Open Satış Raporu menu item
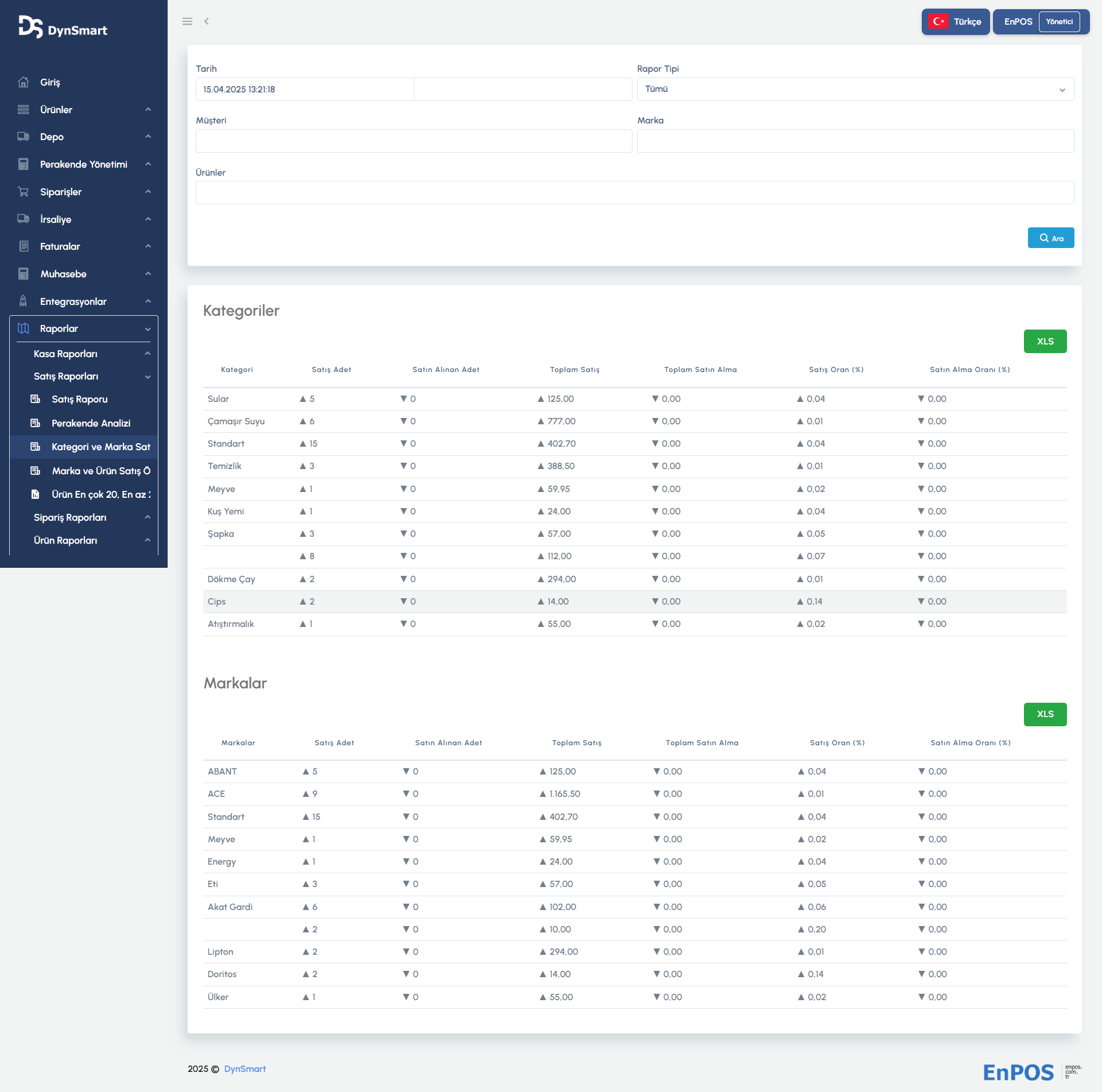The height and width of the screenshot is (1092, 1102). 79,399
